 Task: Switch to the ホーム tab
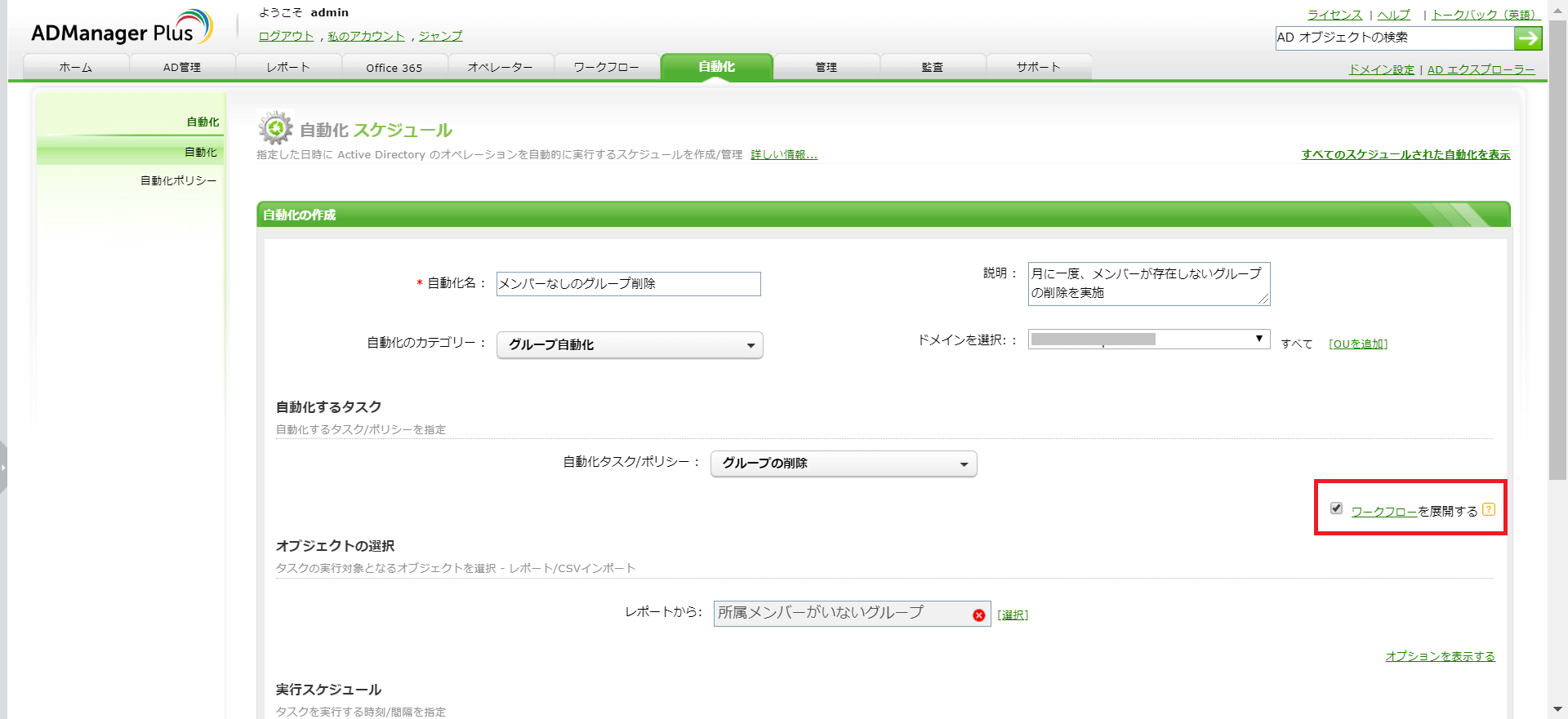[x=76, y=67]
